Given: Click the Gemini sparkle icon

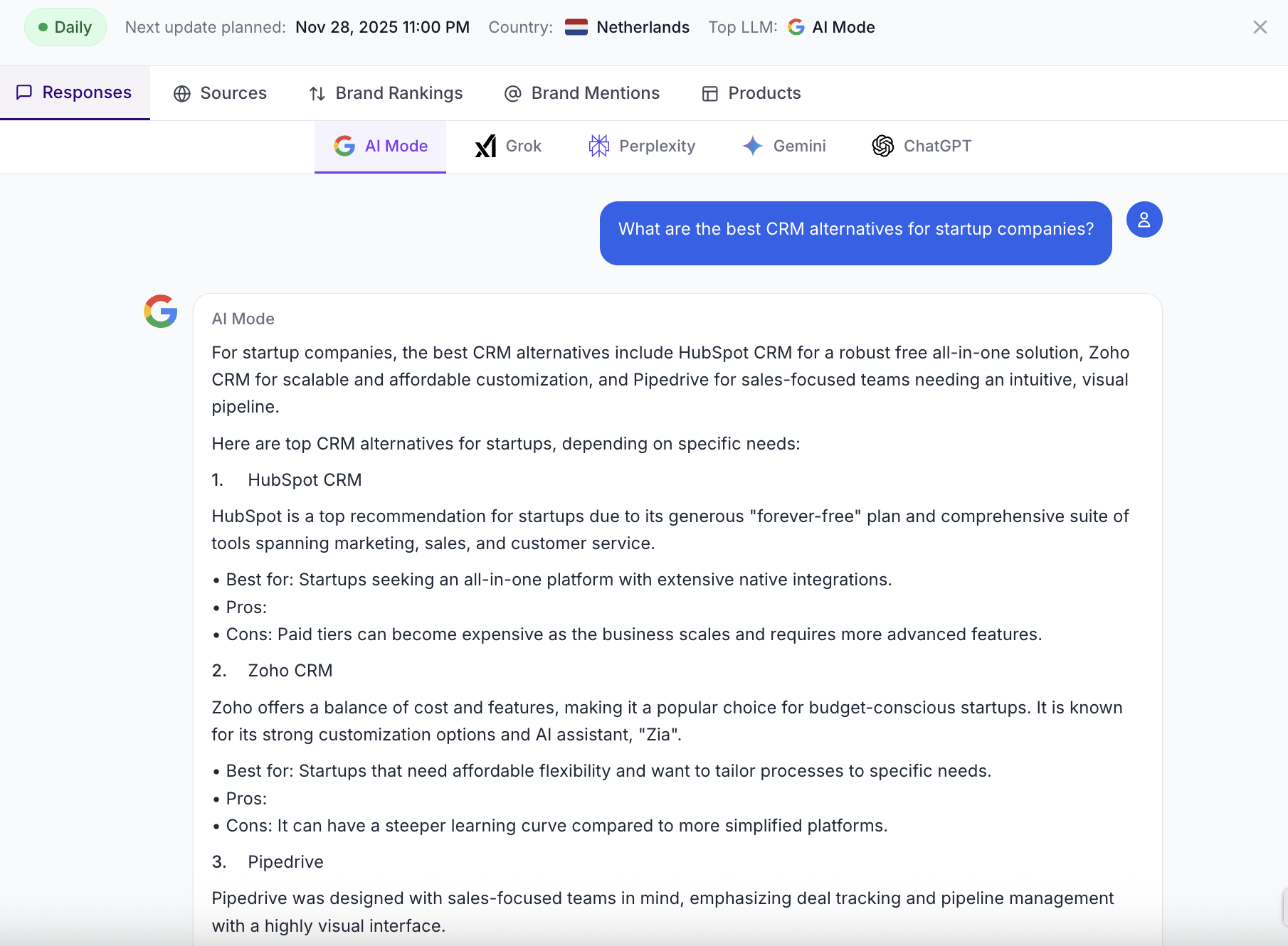Looking at the screenshot, I should [x=752, y=147].
